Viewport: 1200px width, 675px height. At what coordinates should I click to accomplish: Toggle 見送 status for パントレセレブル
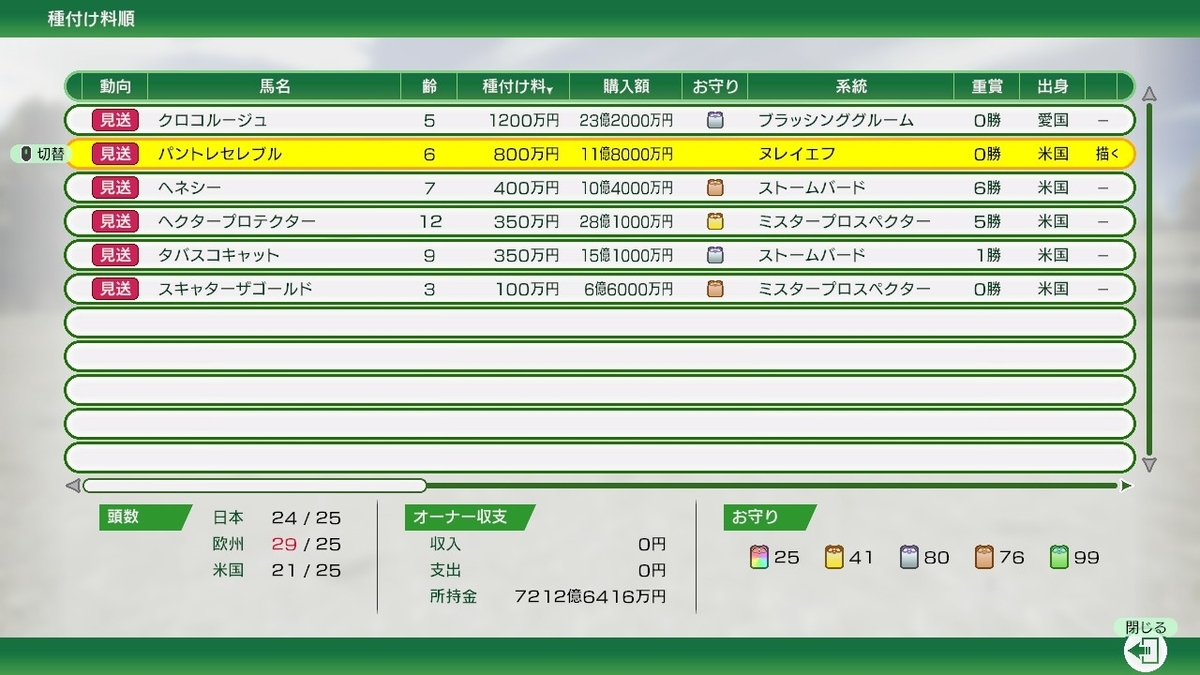click(x=116, y=154)
